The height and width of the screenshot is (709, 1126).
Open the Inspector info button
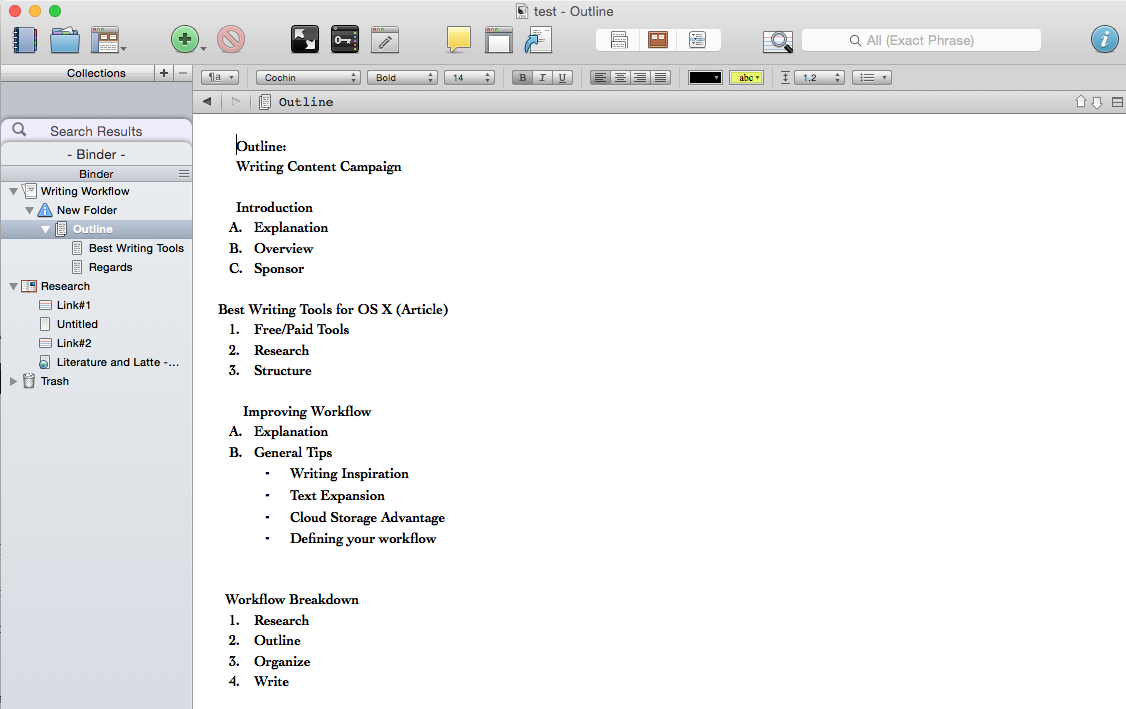coord(1104,39)
